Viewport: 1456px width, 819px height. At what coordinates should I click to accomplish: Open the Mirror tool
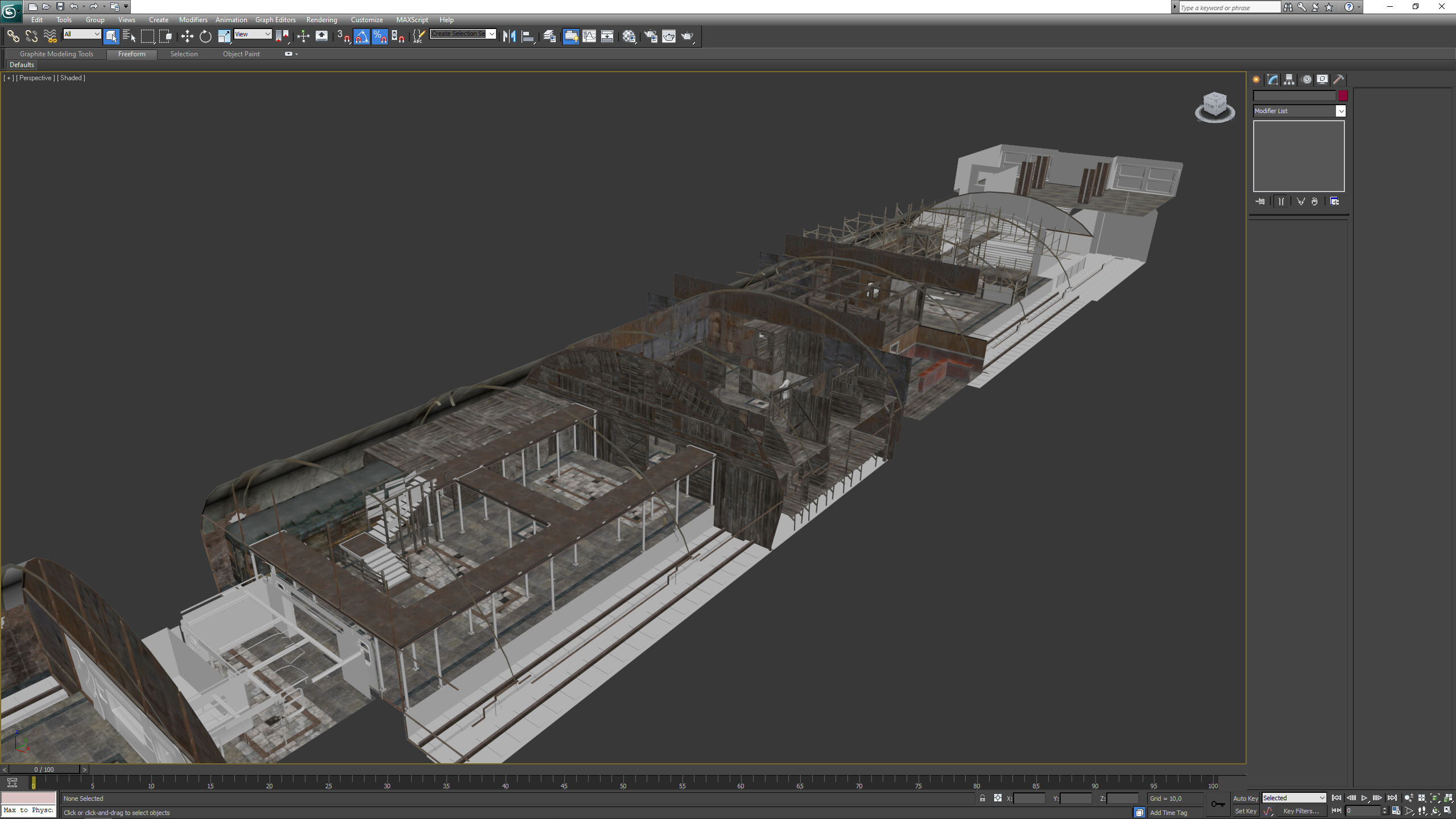(x=509, y=36)
